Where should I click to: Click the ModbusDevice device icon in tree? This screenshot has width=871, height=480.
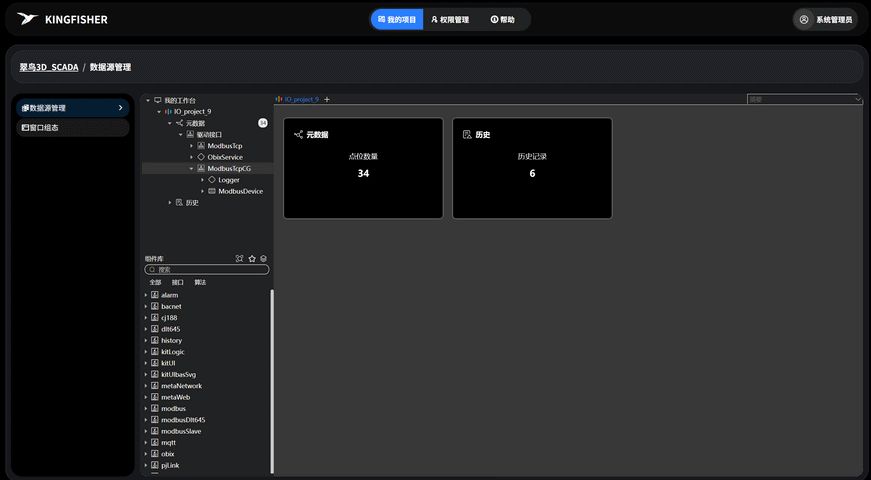pos(212,191)
